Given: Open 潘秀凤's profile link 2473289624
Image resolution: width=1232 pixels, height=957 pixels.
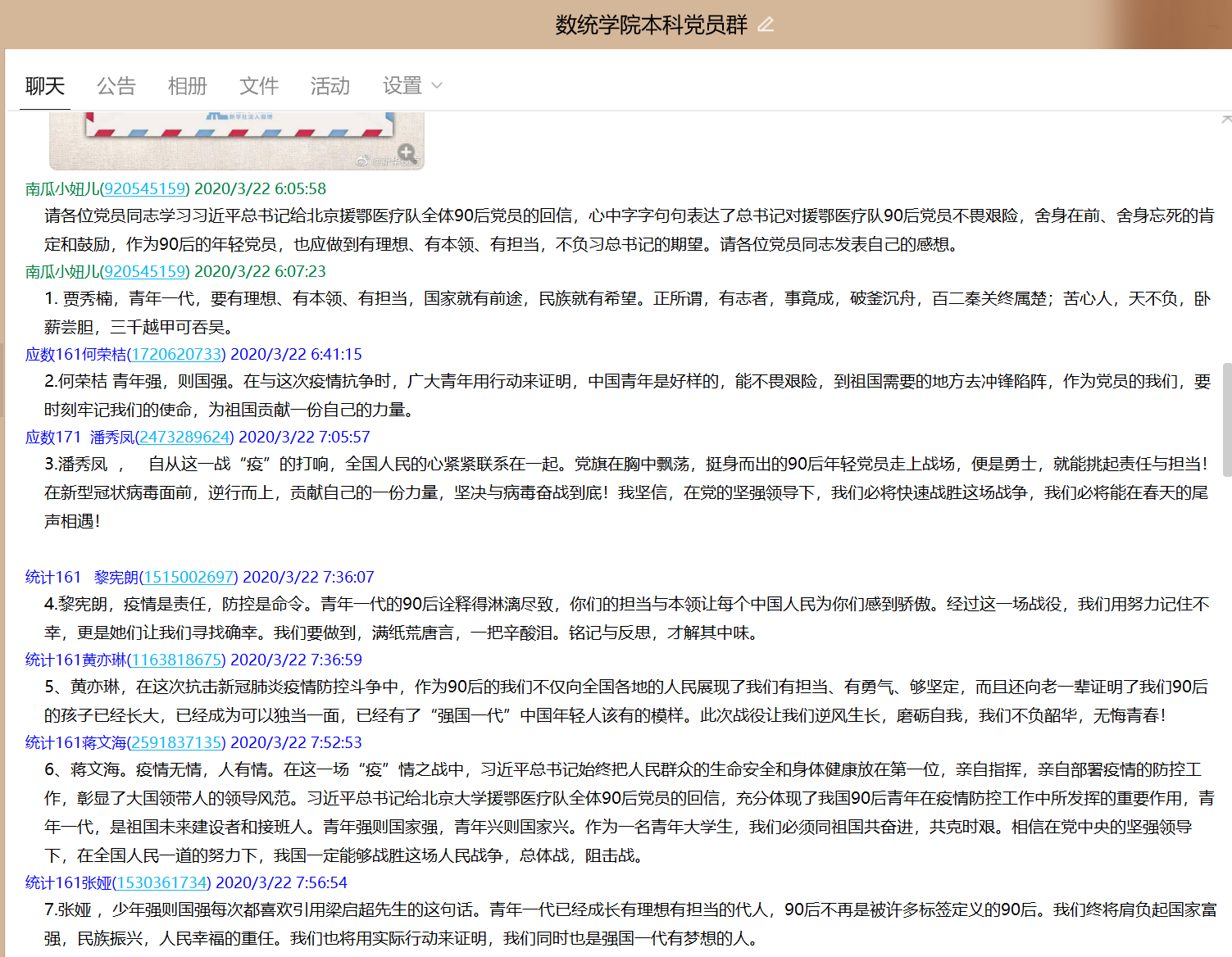Looking at the screenshot, I should pos(184,438).
